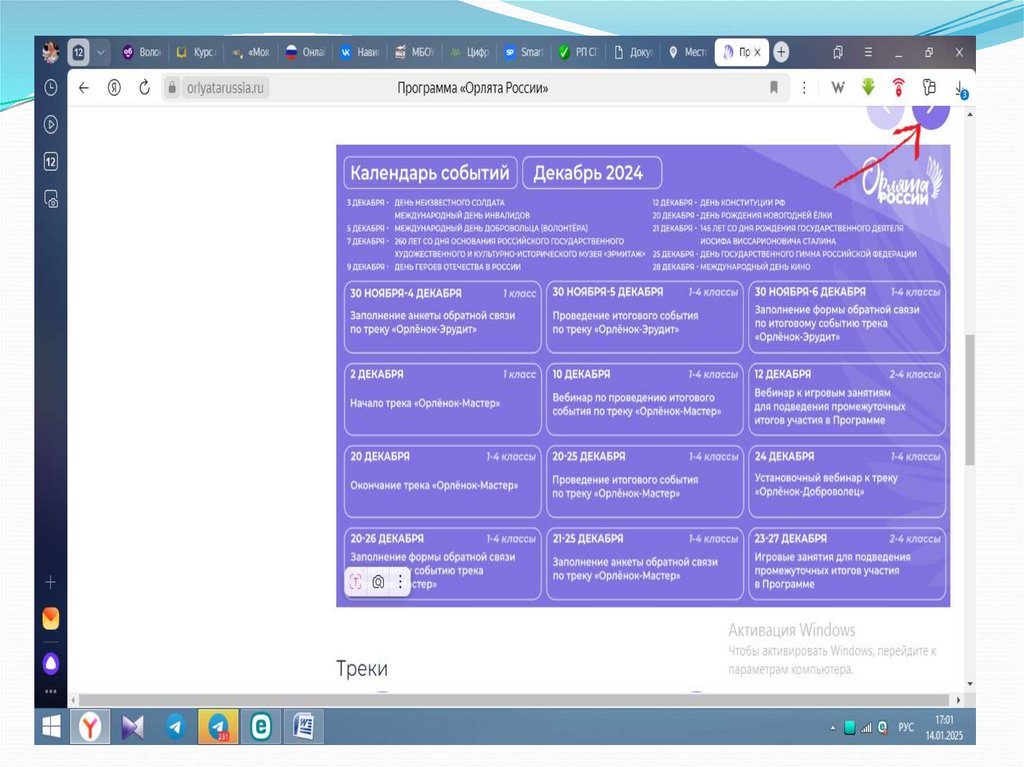The image size is (1024, 767).
Task: Click the orlyatarussia.ru address field
Action: tap(225, 88)
